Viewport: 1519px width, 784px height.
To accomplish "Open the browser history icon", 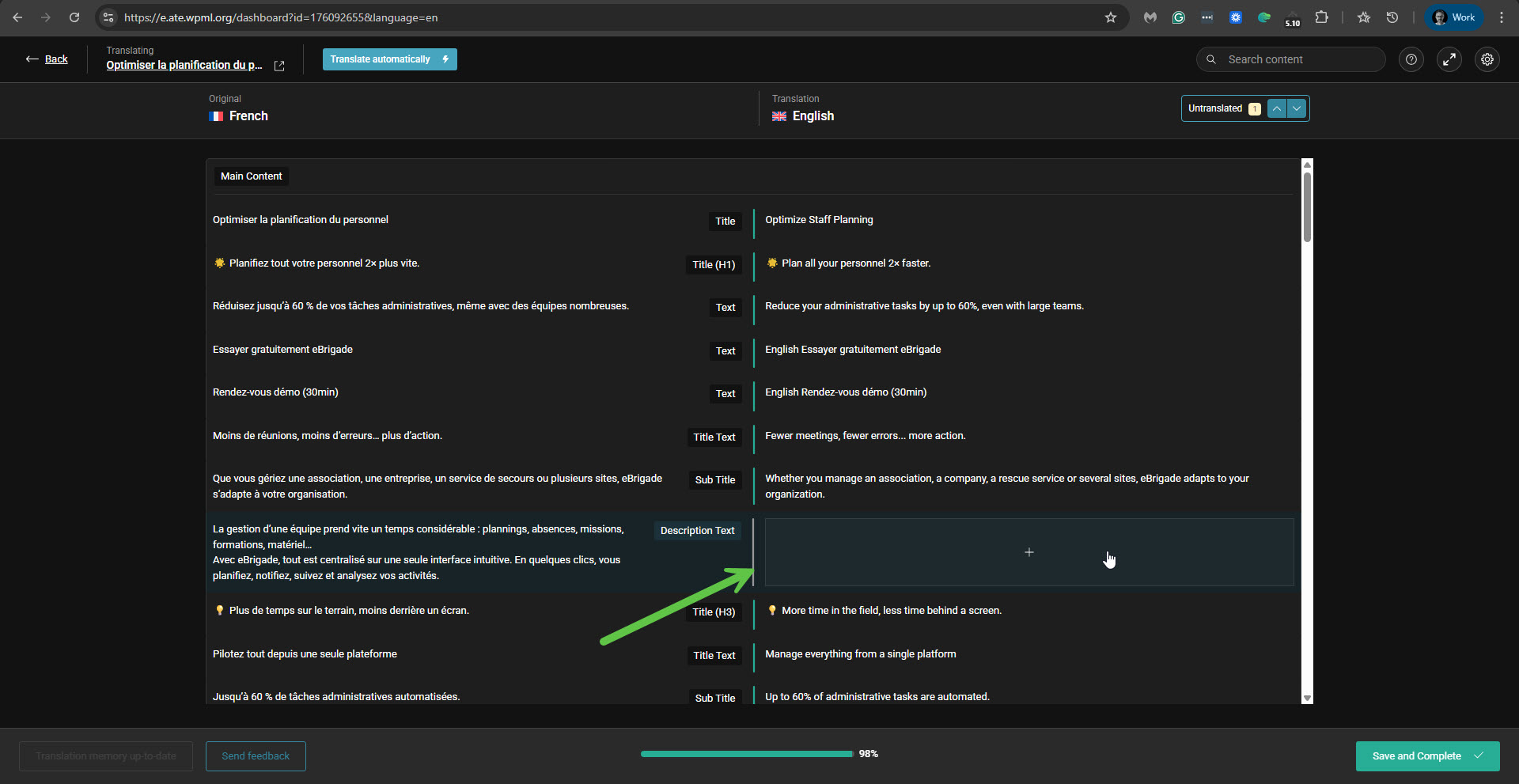I will tap(1392, 17).
